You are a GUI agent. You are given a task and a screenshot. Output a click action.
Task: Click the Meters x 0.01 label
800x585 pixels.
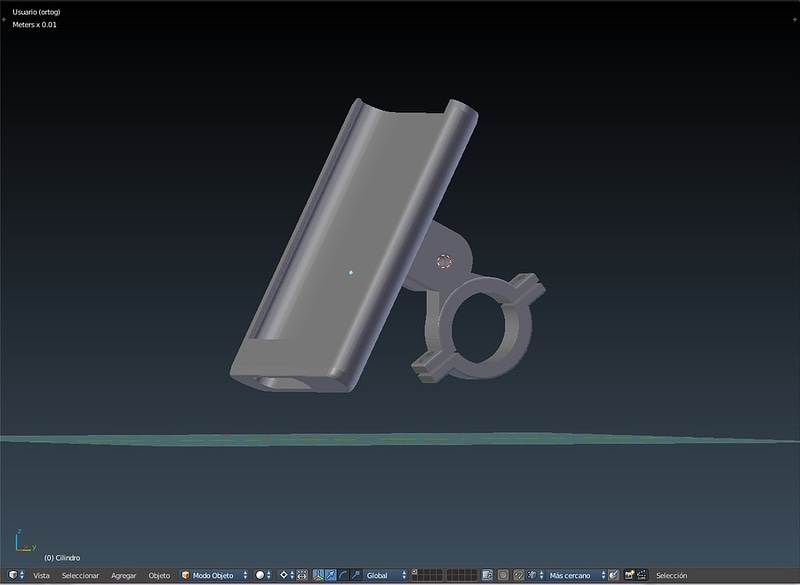[34, 24]
